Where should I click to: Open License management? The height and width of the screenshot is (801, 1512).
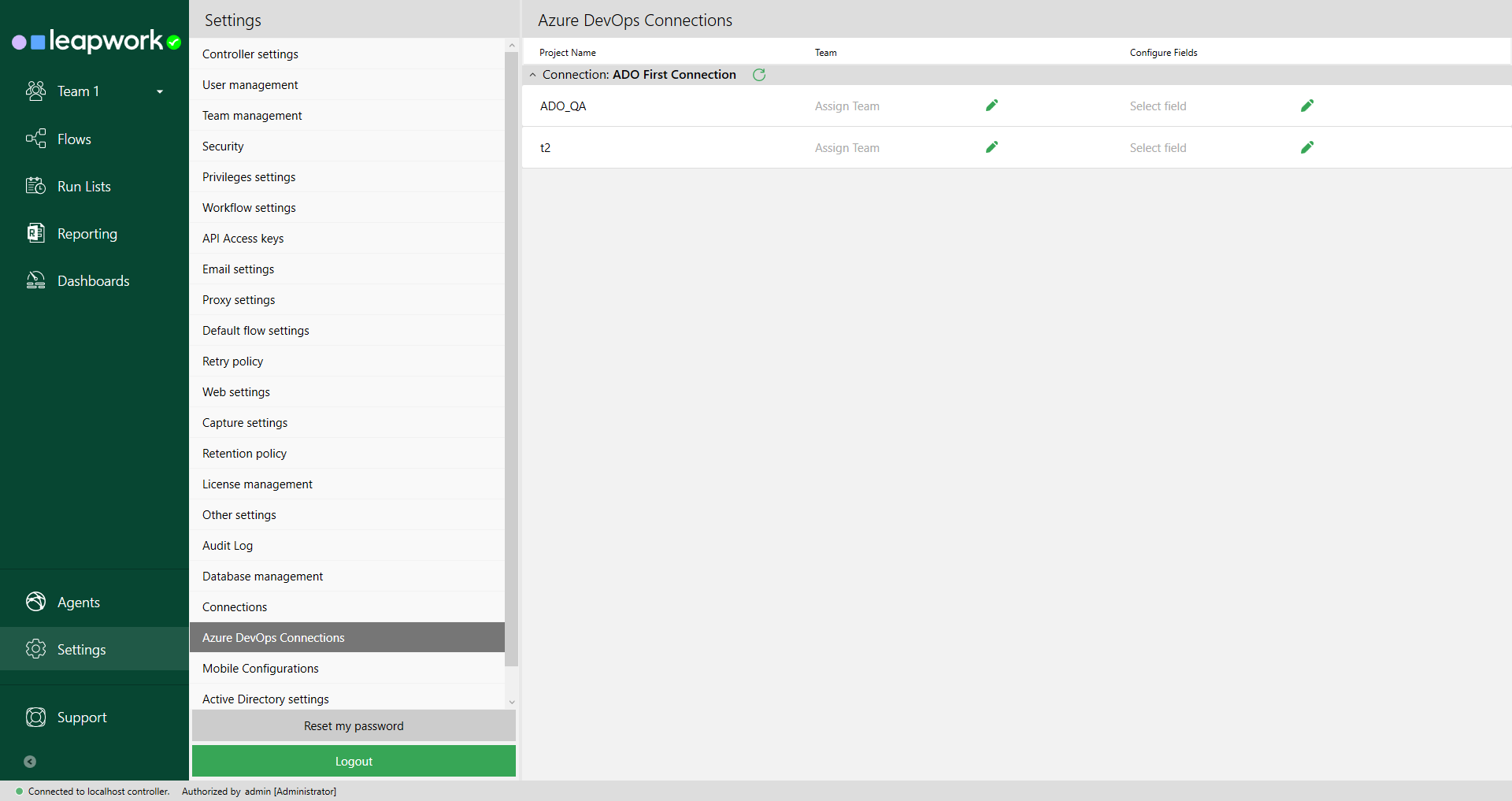347,484
